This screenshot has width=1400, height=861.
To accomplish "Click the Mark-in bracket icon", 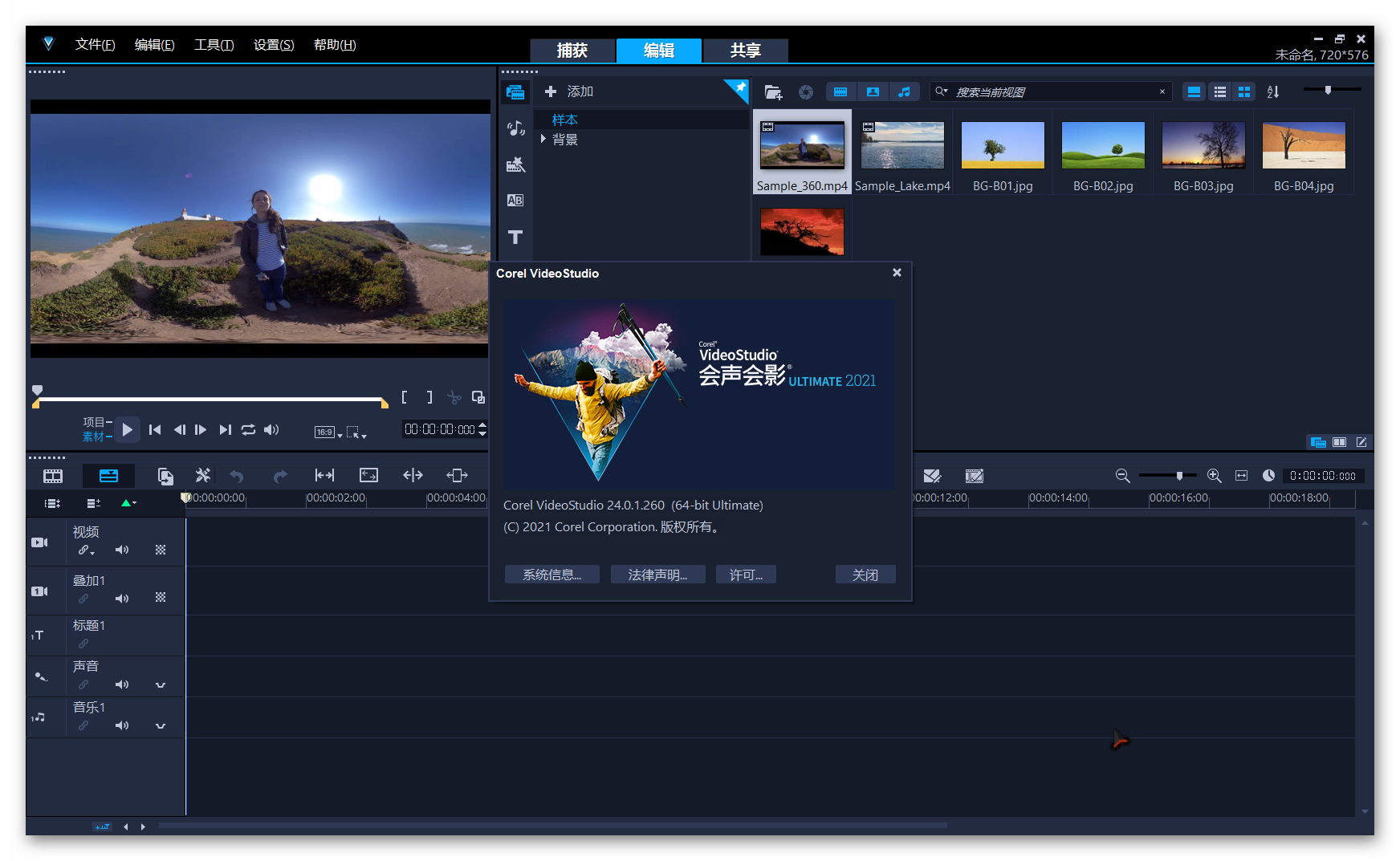I will click(x=405, y=397).
